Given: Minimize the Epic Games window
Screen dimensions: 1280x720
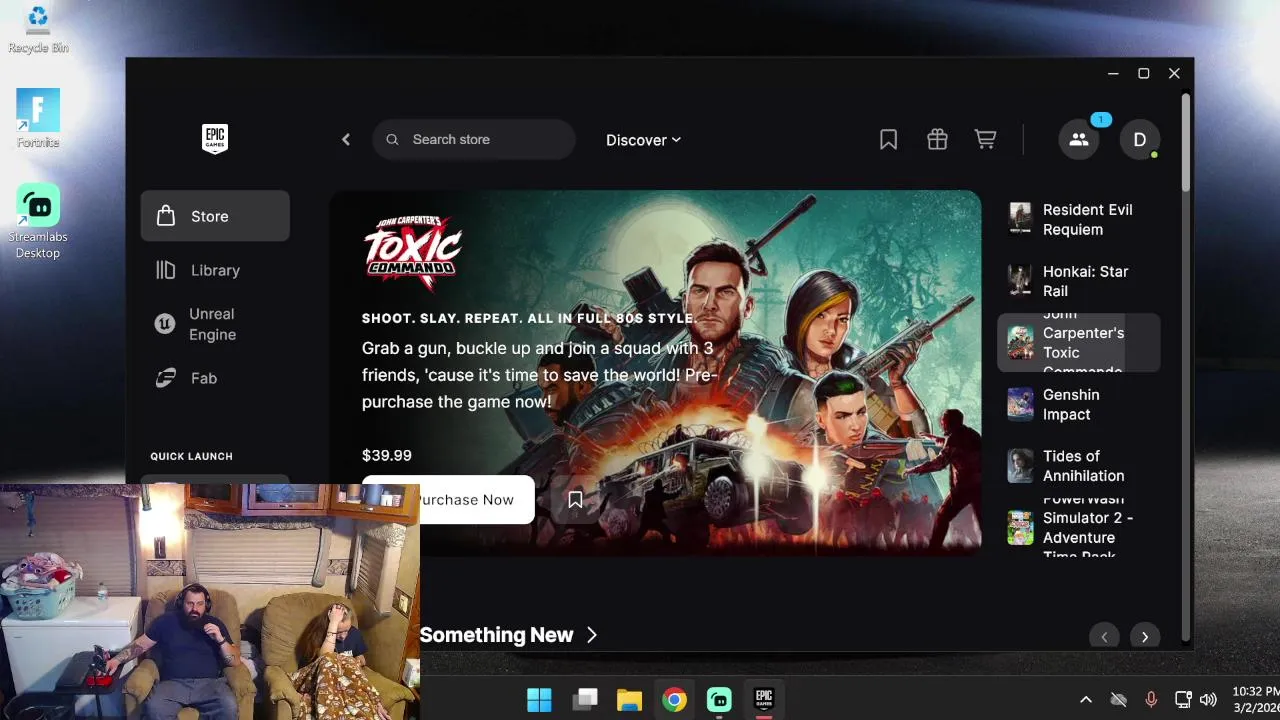Looking at the screenshot, I should (1113, 73).
